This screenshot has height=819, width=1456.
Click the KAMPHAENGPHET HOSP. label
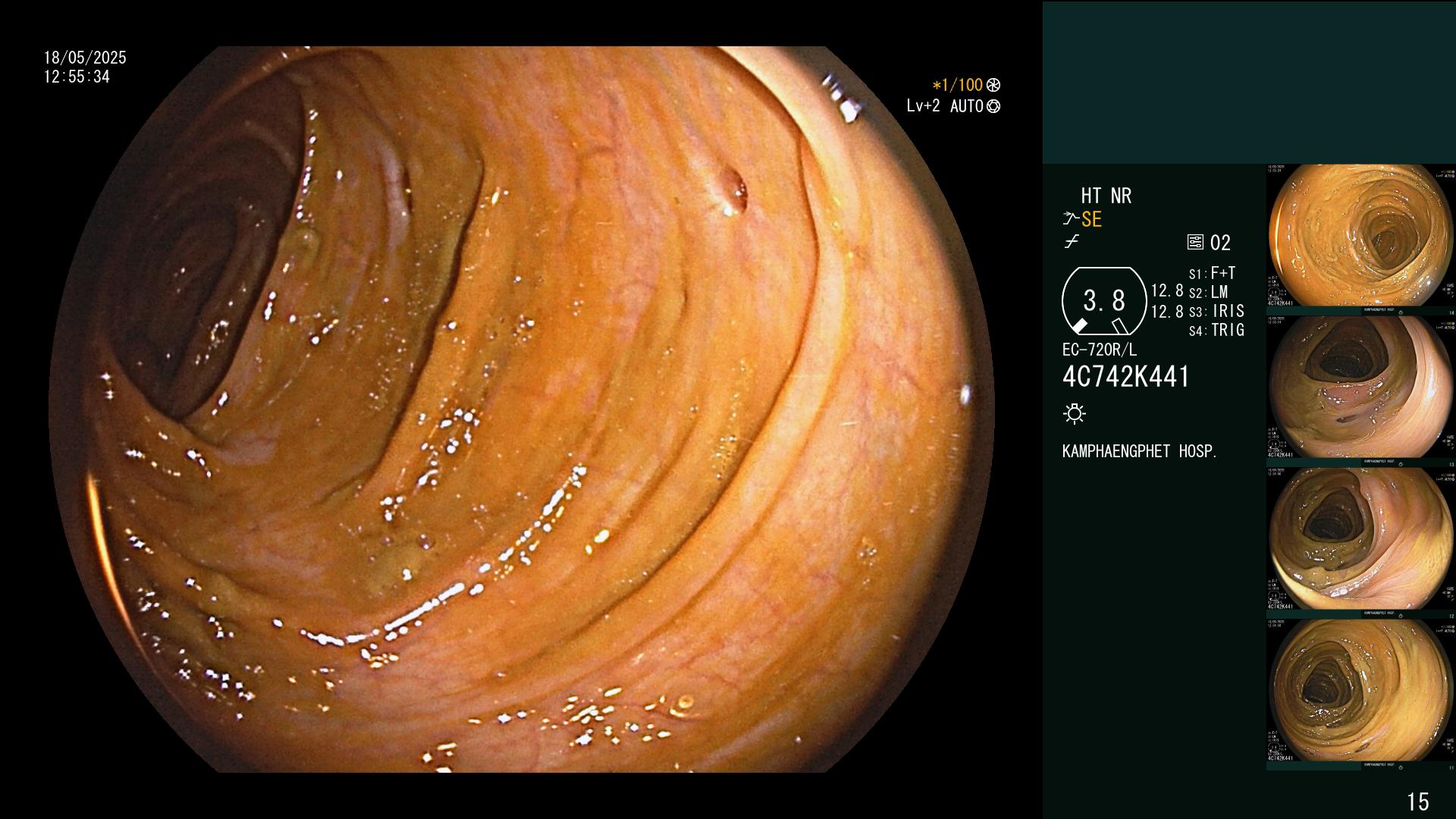coord(1140,451)
